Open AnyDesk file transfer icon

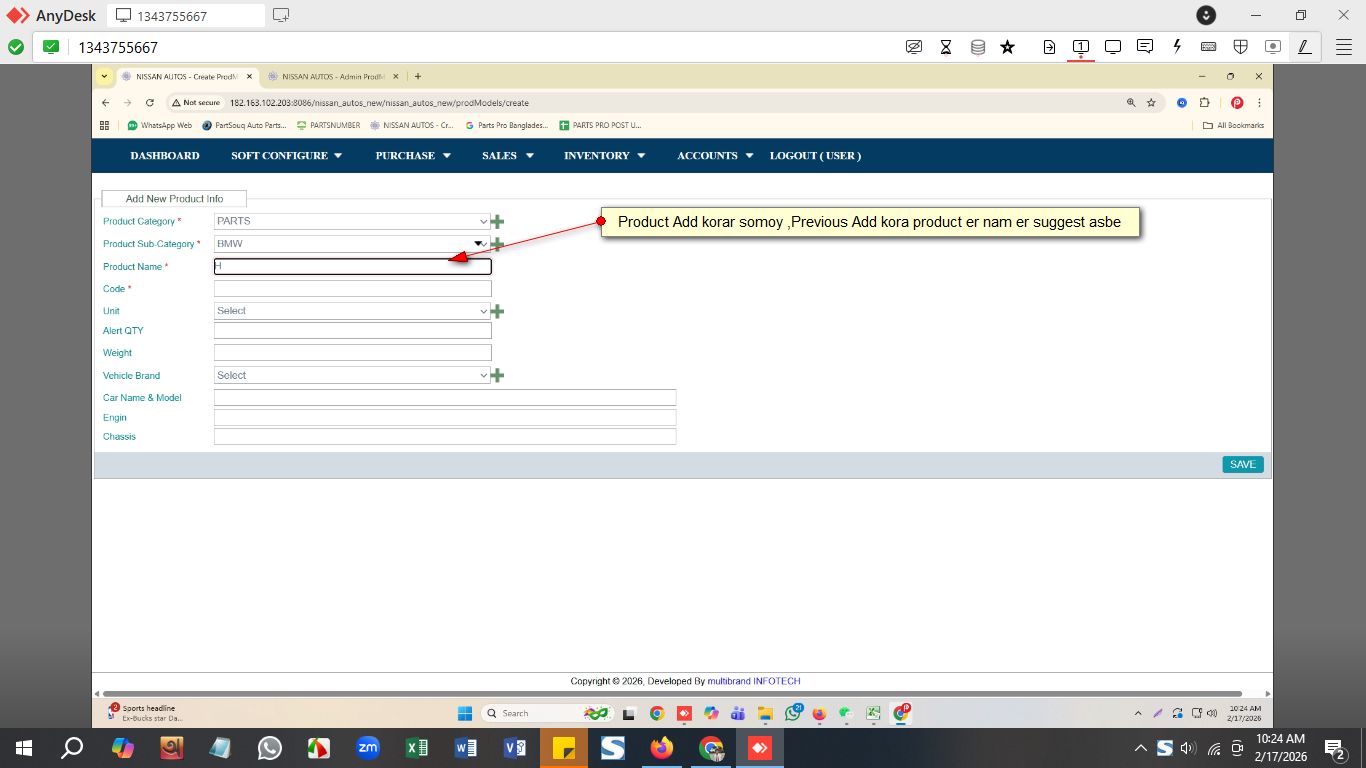[1049, 47]
